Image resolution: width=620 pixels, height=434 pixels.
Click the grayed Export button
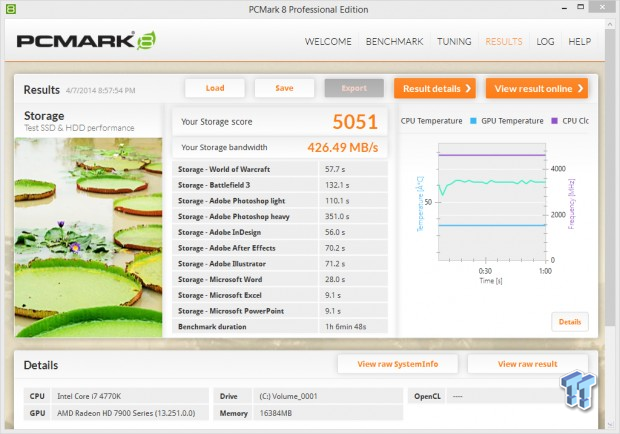(354, 88)
